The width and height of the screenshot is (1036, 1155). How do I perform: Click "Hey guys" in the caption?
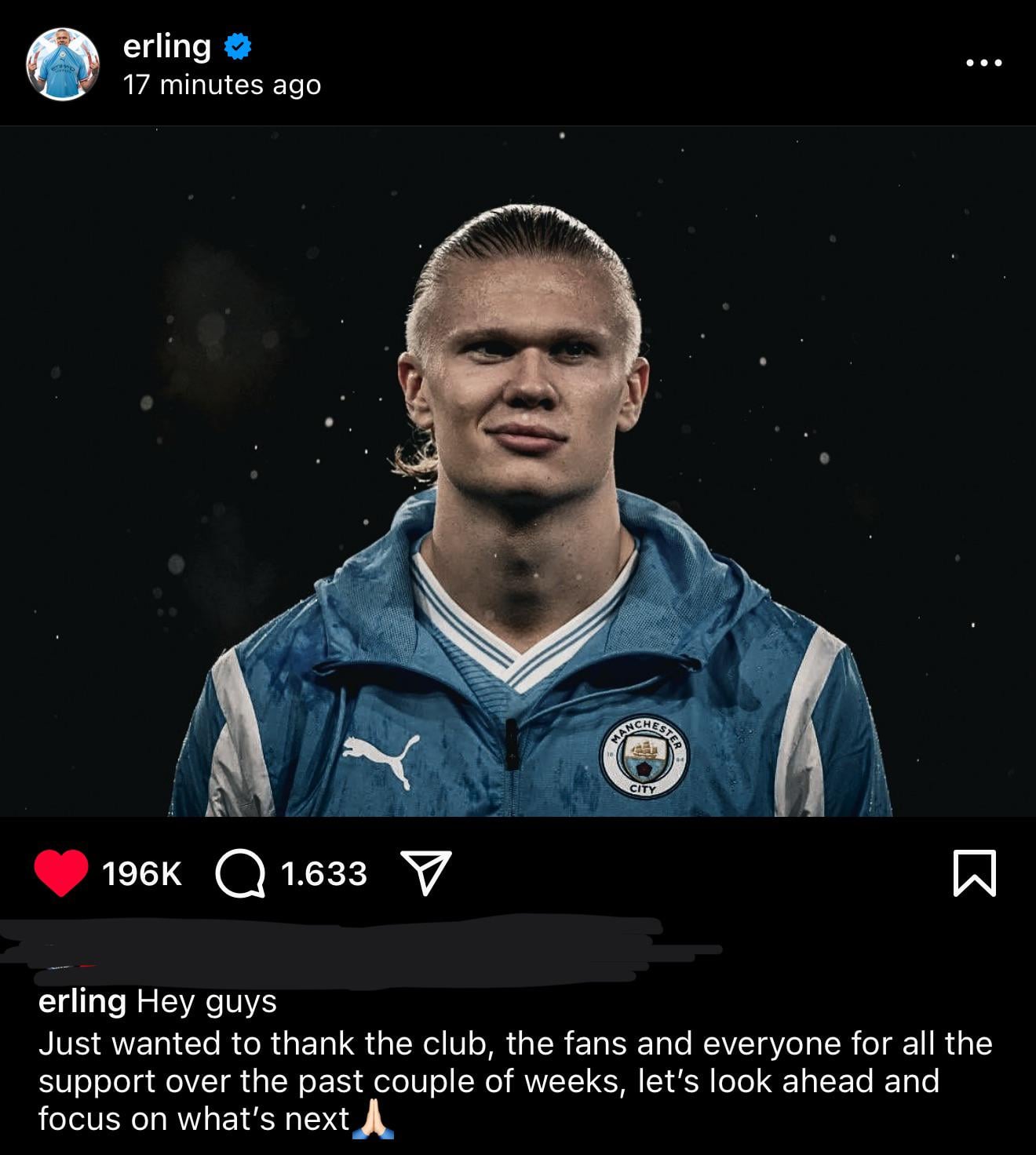(x=206, y=1002)
